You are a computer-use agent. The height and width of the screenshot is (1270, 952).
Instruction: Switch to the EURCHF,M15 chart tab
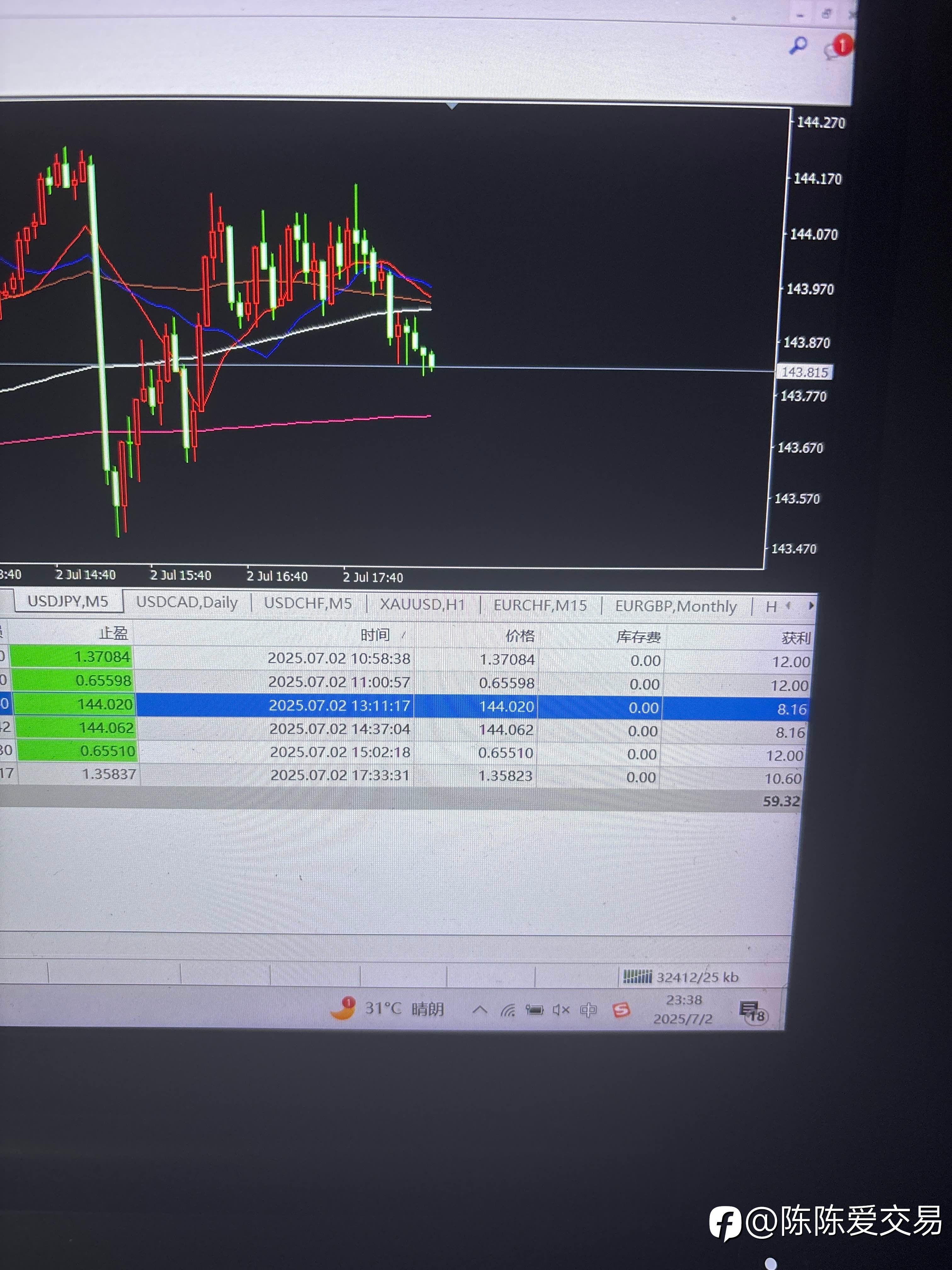click(x=540, y=605)
